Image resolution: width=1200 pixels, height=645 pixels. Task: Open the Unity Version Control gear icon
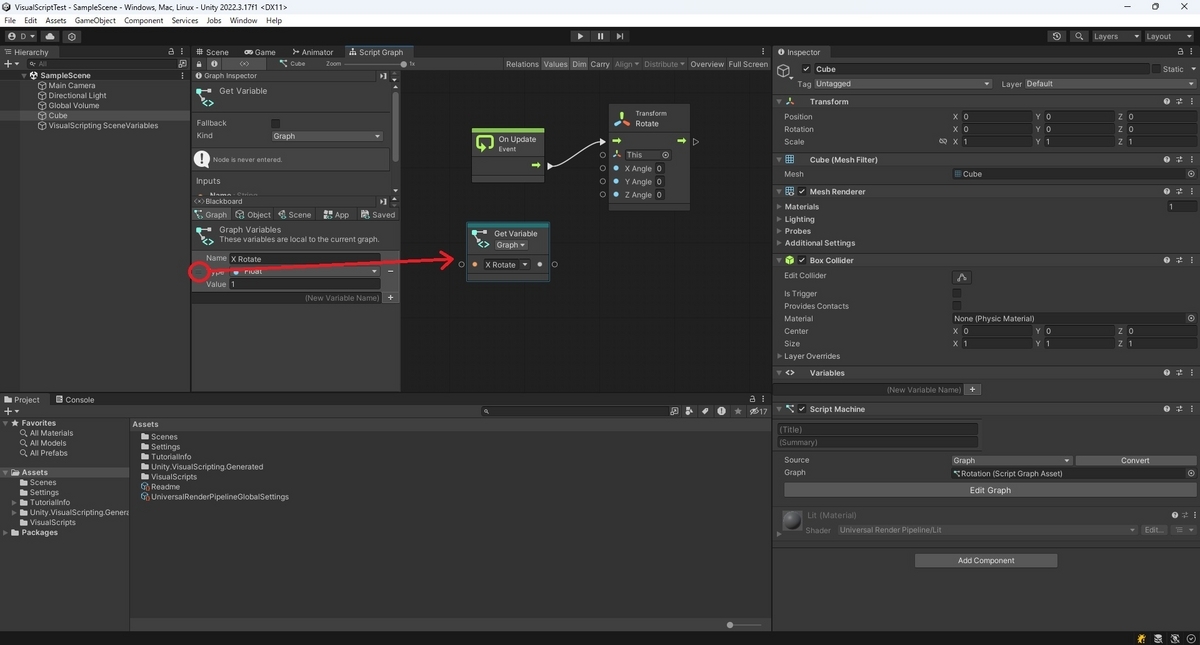(72, 36)
